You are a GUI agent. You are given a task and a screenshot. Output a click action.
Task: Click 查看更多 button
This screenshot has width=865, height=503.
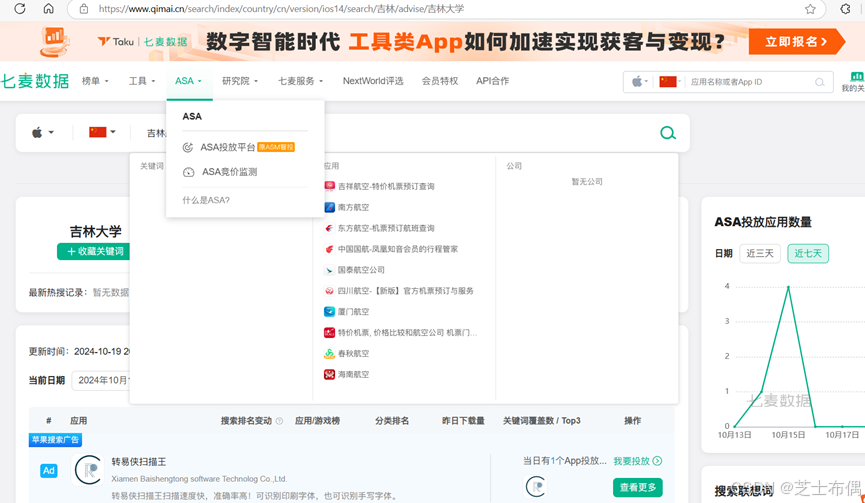coord(638,488)
